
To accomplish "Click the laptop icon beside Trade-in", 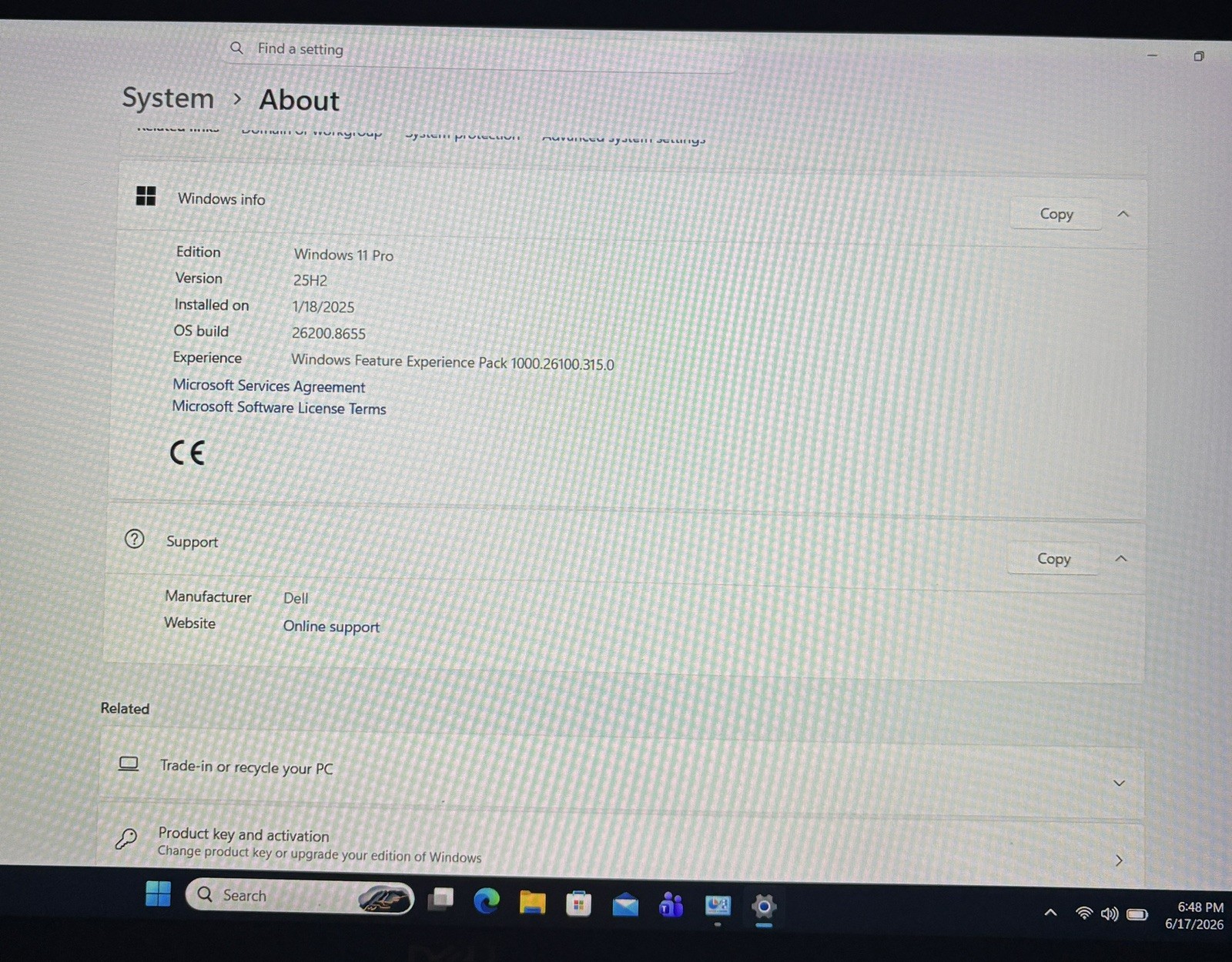I will 129,763.
